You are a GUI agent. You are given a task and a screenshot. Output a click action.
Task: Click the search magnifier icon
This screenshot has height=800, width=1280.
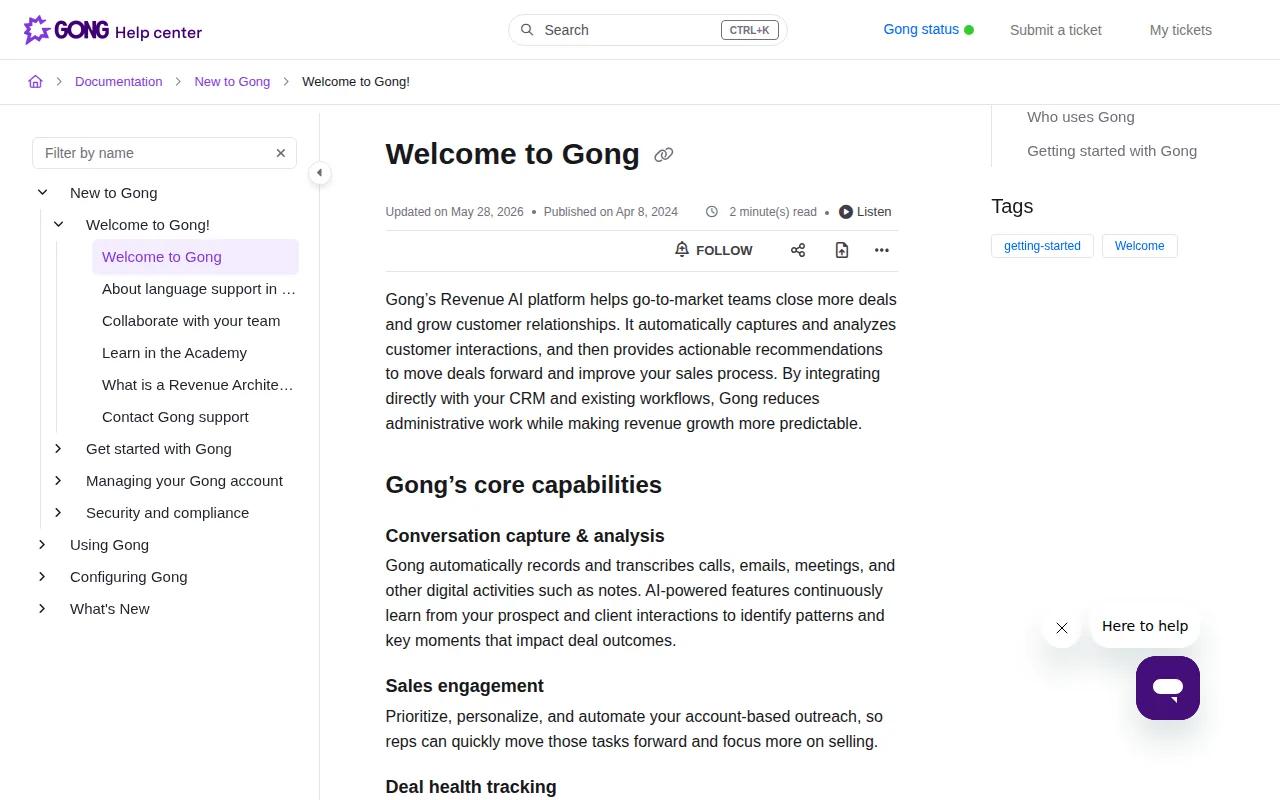pyautogui.click(x=527, y=30)
